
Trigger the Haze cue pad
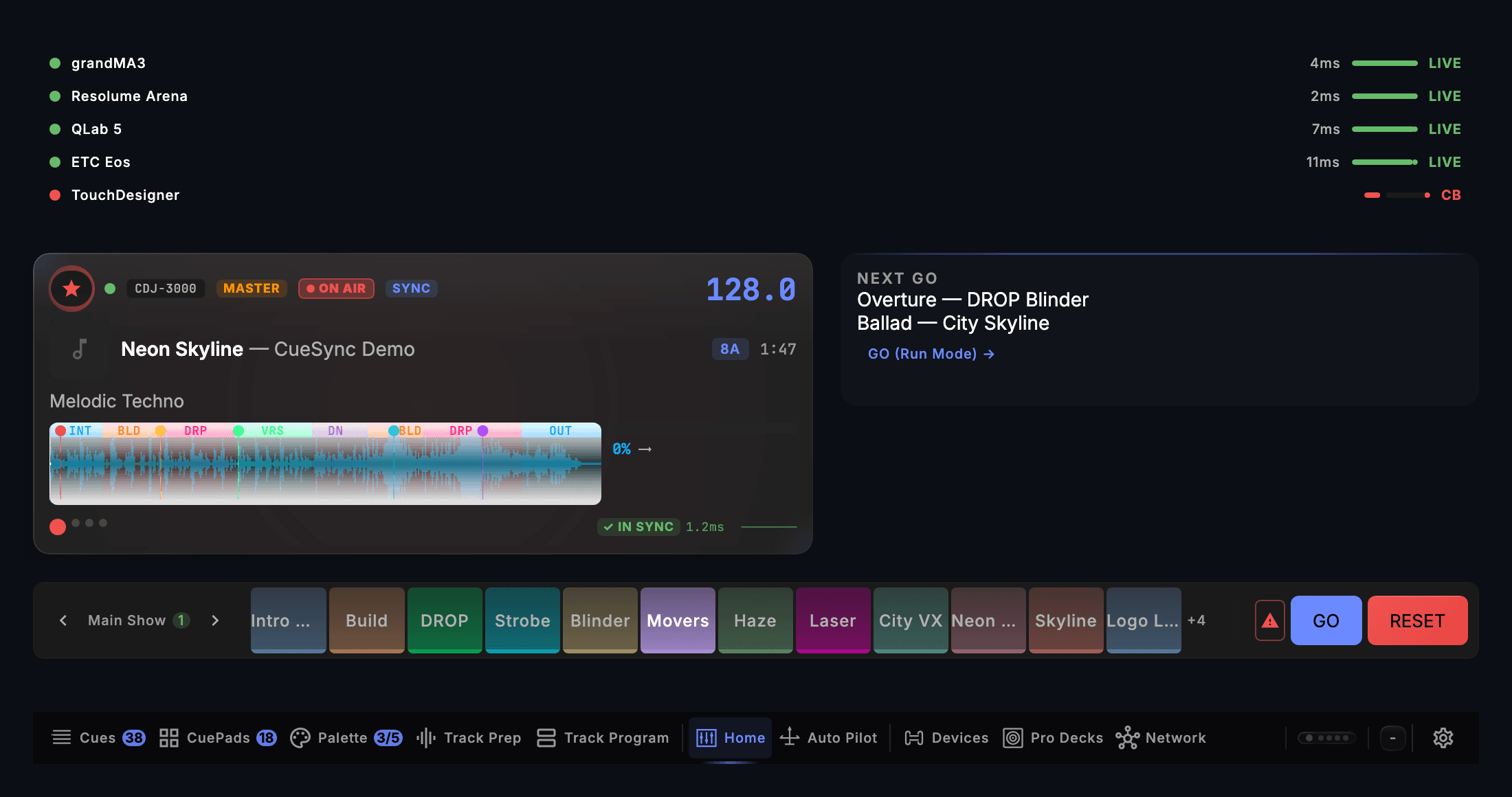[755, 620]
